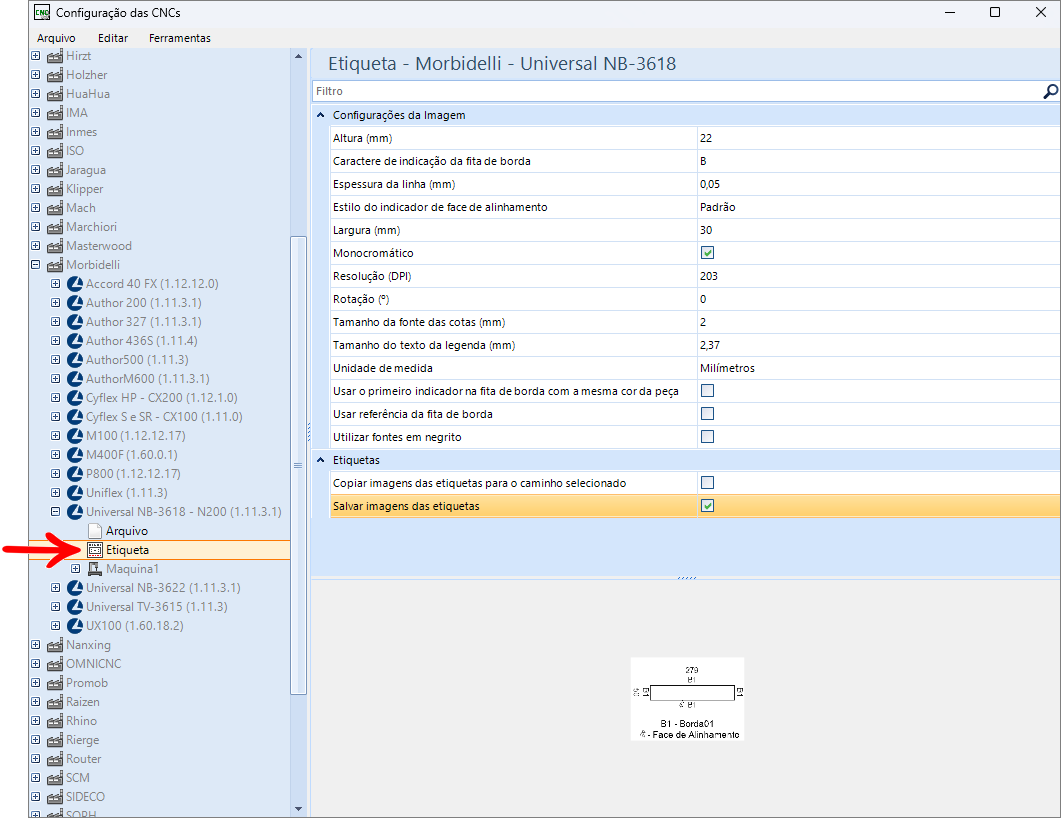
Task: Click the Arquivo document page icon
Action: tap(95, 531)
